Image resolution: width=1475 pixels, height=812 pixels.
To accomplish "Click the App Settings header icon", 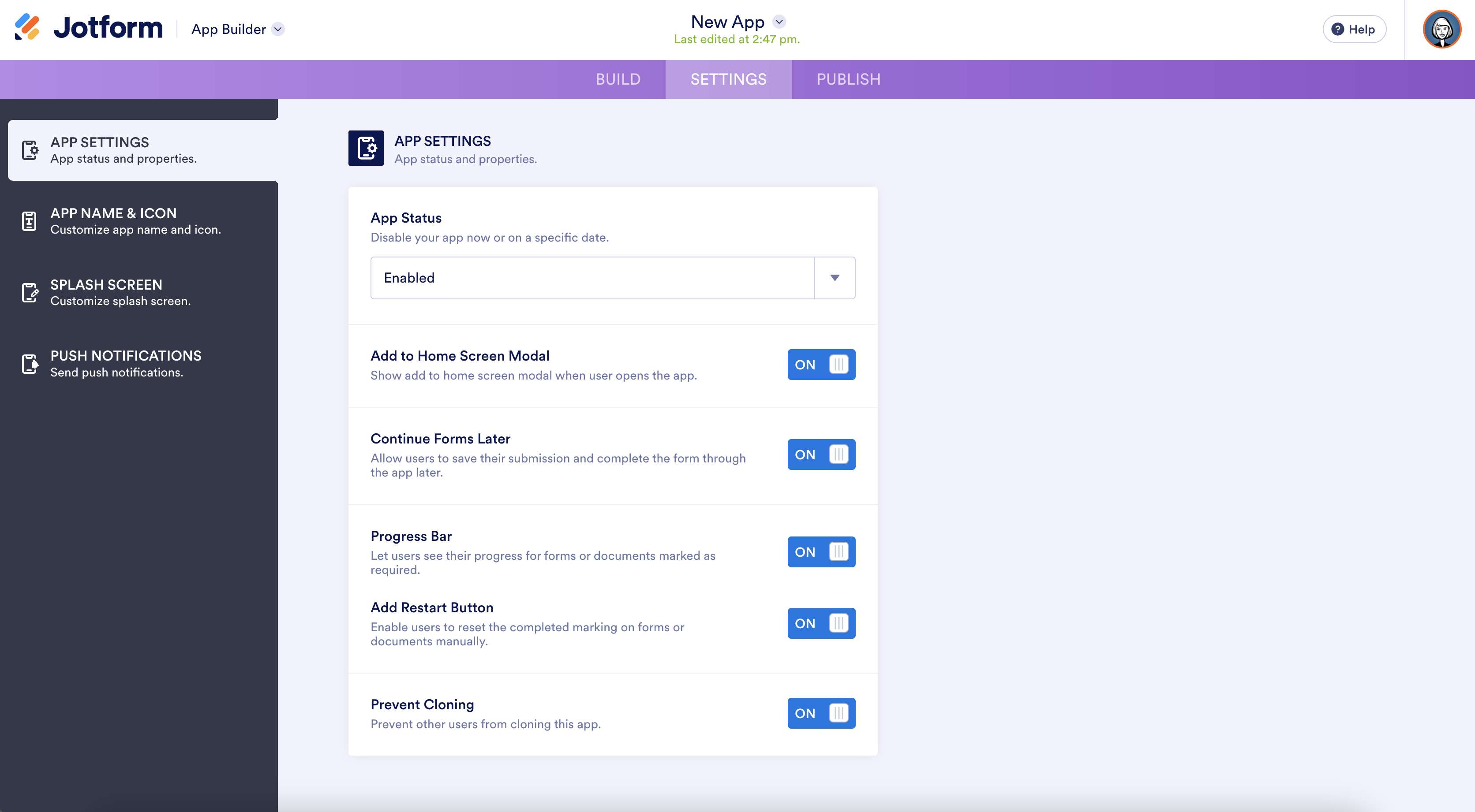I will coord(366,148).
